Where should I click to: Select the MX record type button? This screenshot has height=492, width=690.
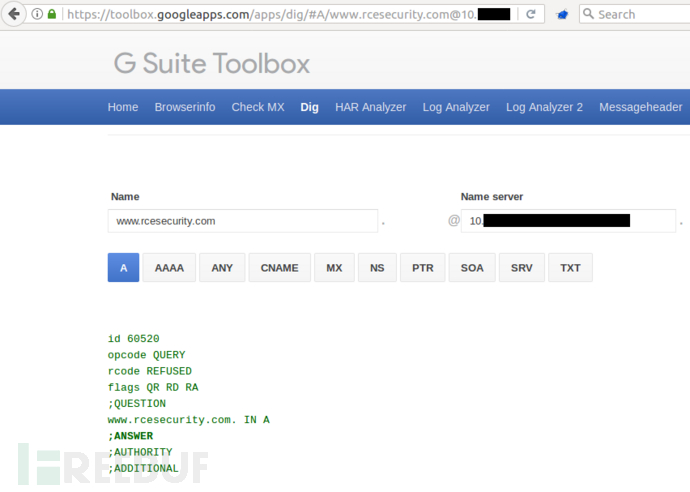pyautogui.click(x=334, y=268)
